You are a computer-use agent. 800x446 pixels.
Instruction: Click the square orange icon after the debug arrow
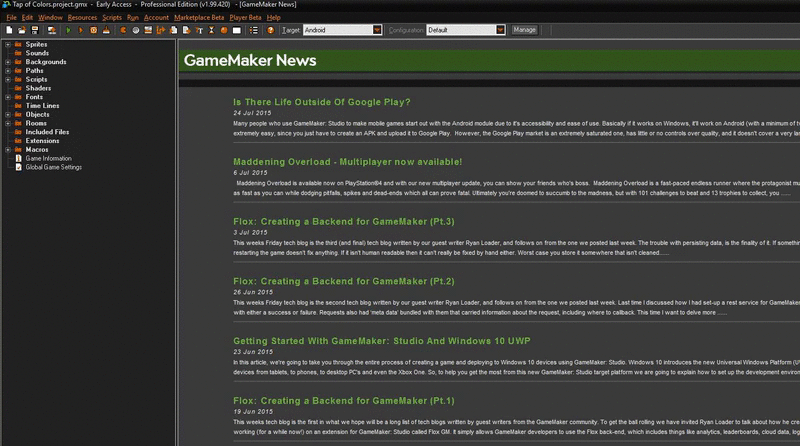93,30
